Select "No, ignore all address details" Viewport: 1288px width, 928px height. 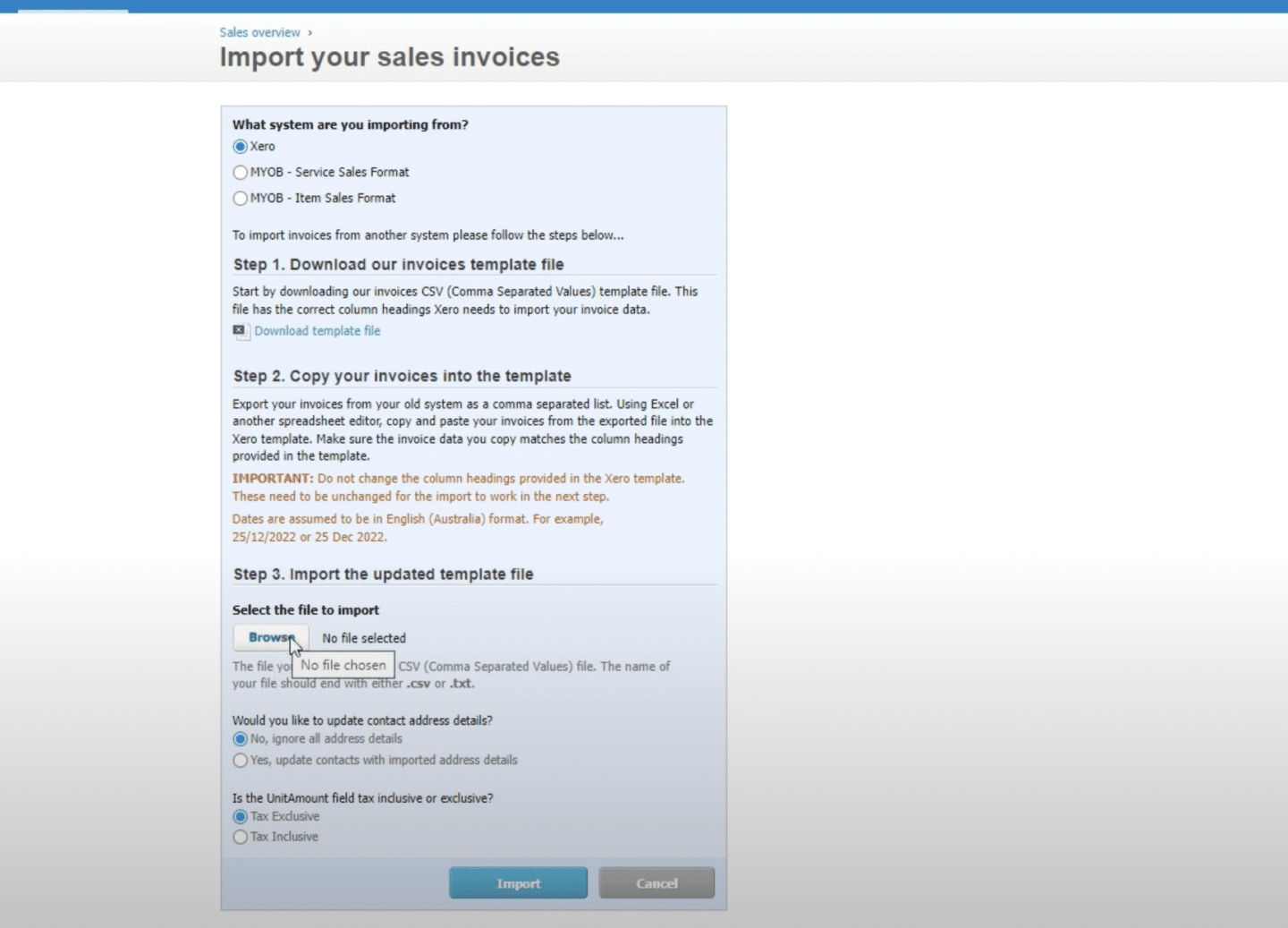pyautogui.click(x=240, y=739)
